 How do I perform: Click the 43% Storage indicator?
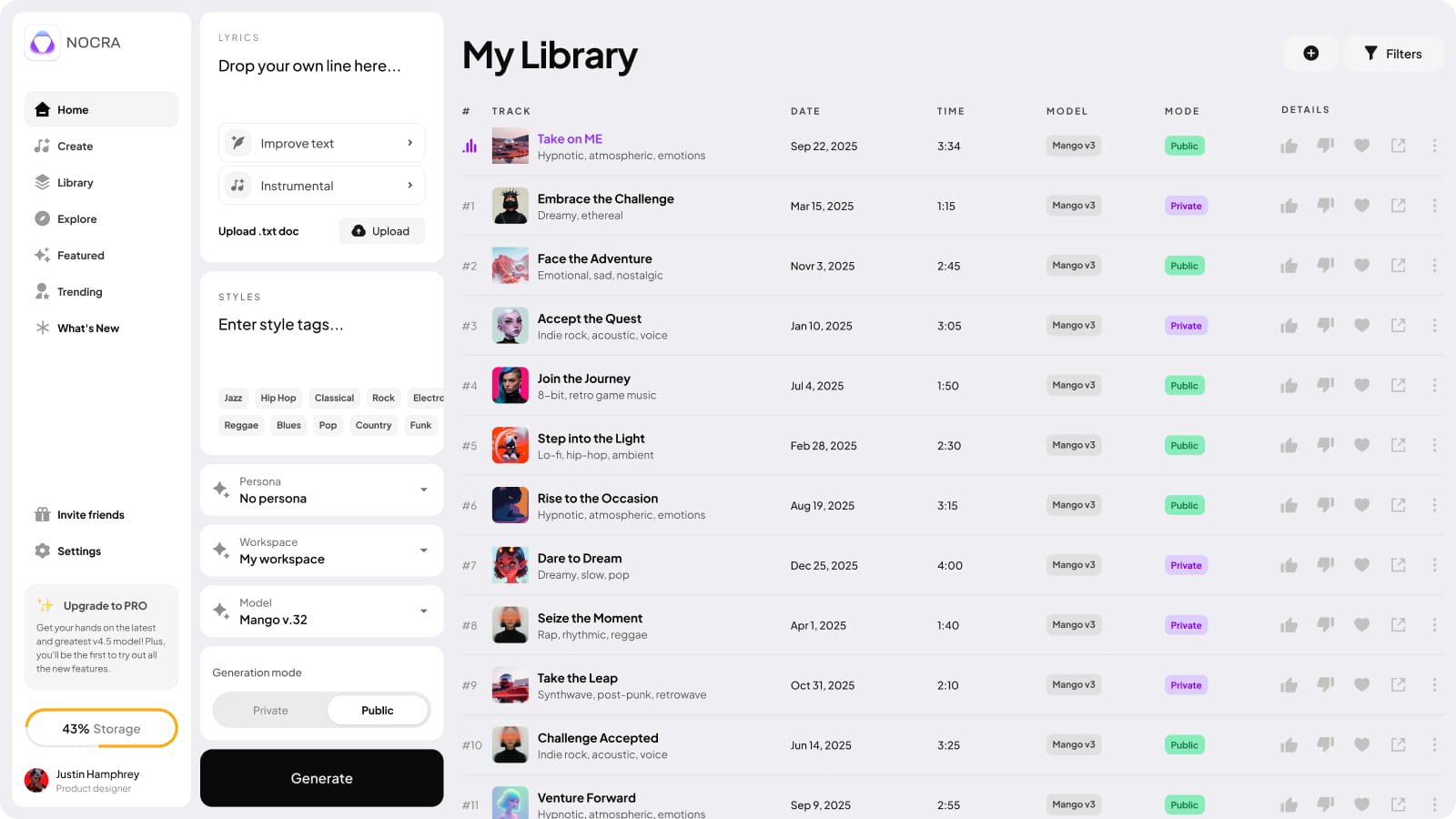point(101,728)
